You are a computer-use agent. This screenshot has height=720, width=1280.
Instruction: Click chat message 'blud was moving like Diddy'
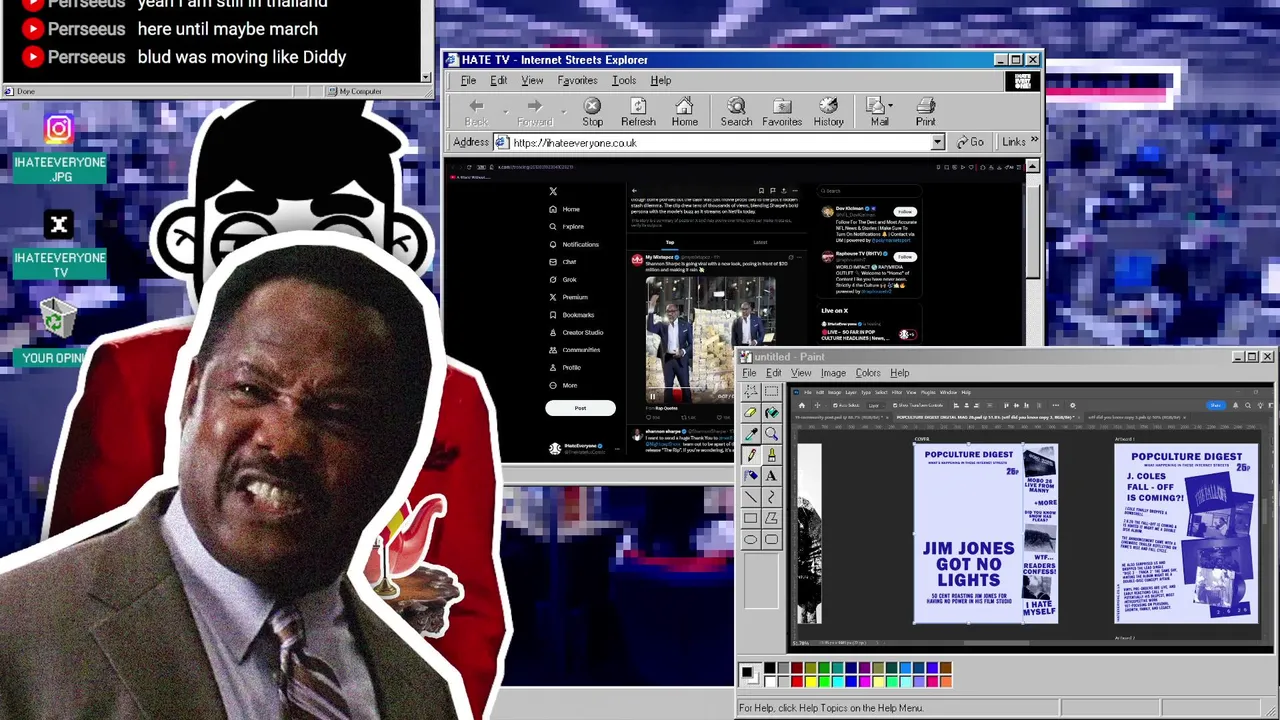point(242,57)
